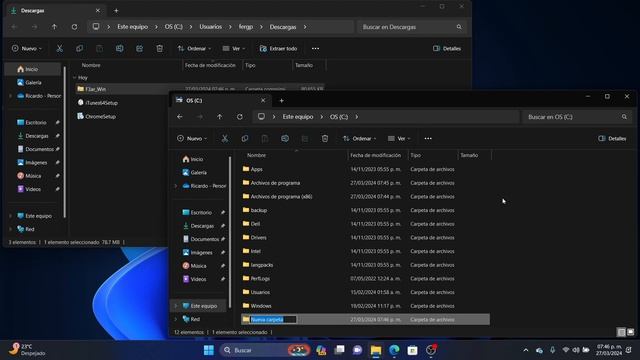The height and width of the screenshot is (360, 640).
Task: Open File Explorer from taskbar
Action: coord(376,350)
